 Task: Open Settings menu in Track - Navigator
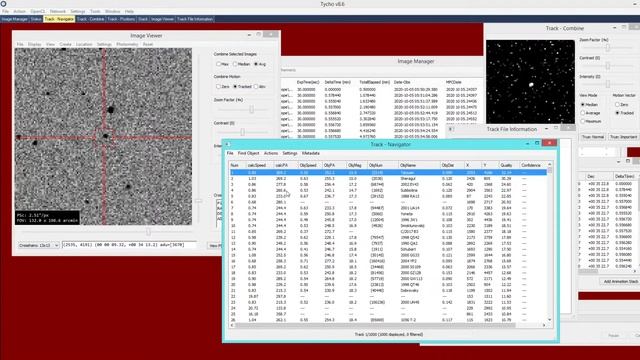coord(290,153)
